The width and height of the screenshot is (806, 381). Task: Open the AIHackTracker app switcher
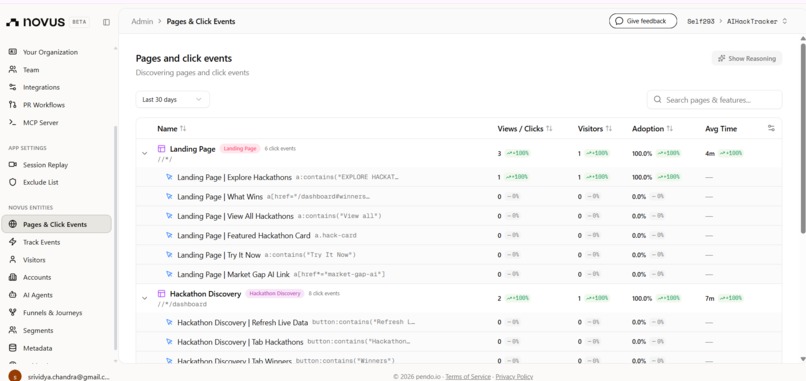coord(757,22)
